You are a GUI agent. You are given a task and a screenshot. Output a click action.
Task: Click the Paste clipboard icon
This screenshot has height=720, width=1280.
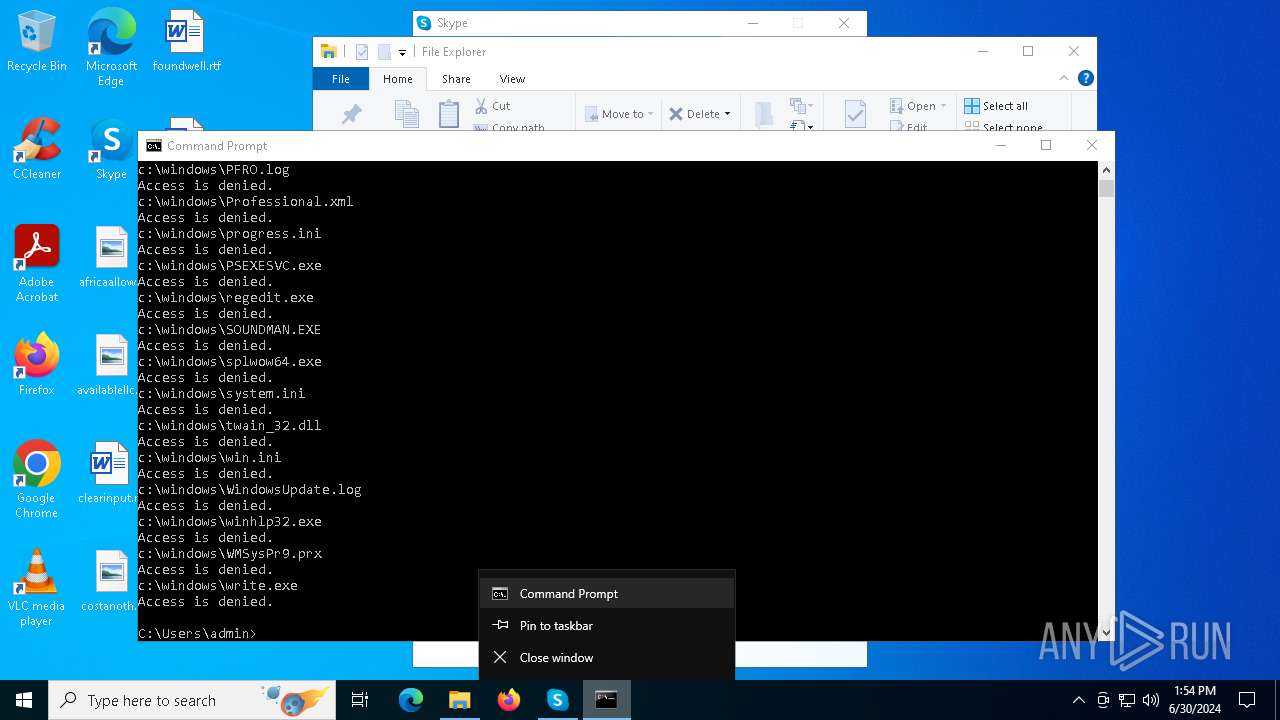click(x=449, y=115)
